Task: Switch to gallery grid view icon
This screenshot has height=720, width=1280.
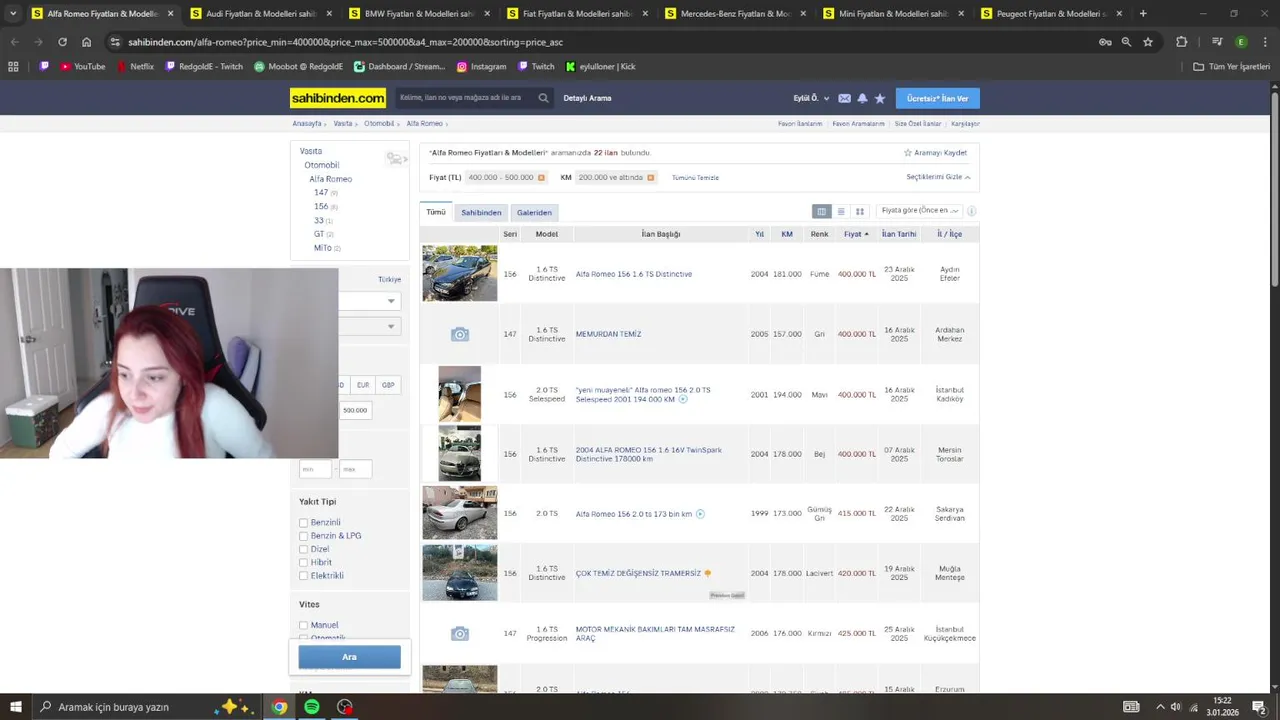Action: pyautogui.click(x=859, y=211)
